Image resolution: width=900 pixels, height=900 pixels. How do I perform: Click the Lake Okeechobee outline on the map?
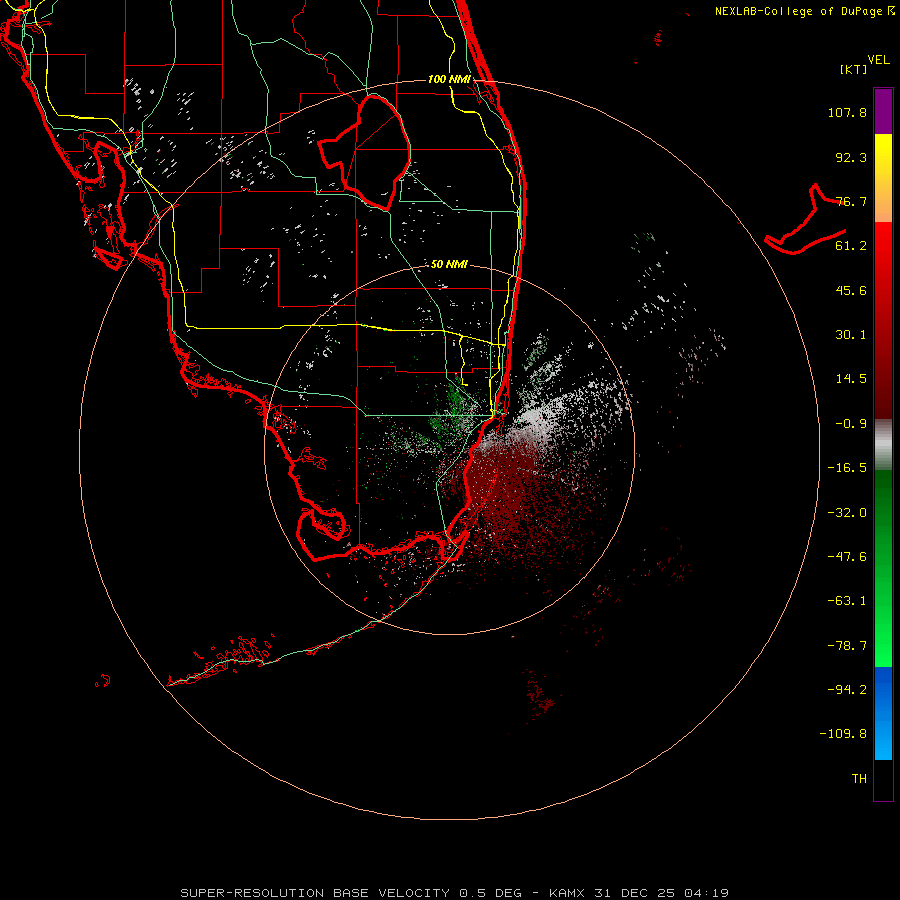click(x=365, y=152)
